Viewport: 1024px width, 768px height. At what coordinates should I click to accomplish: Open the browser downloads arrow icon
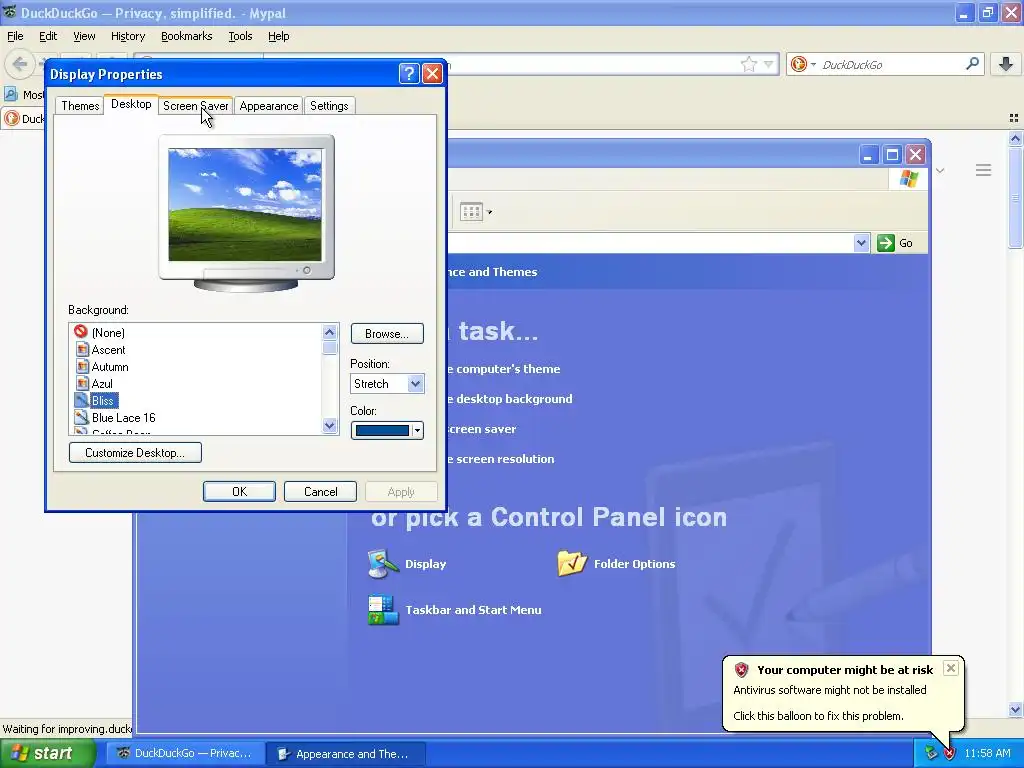(1006, 64)
